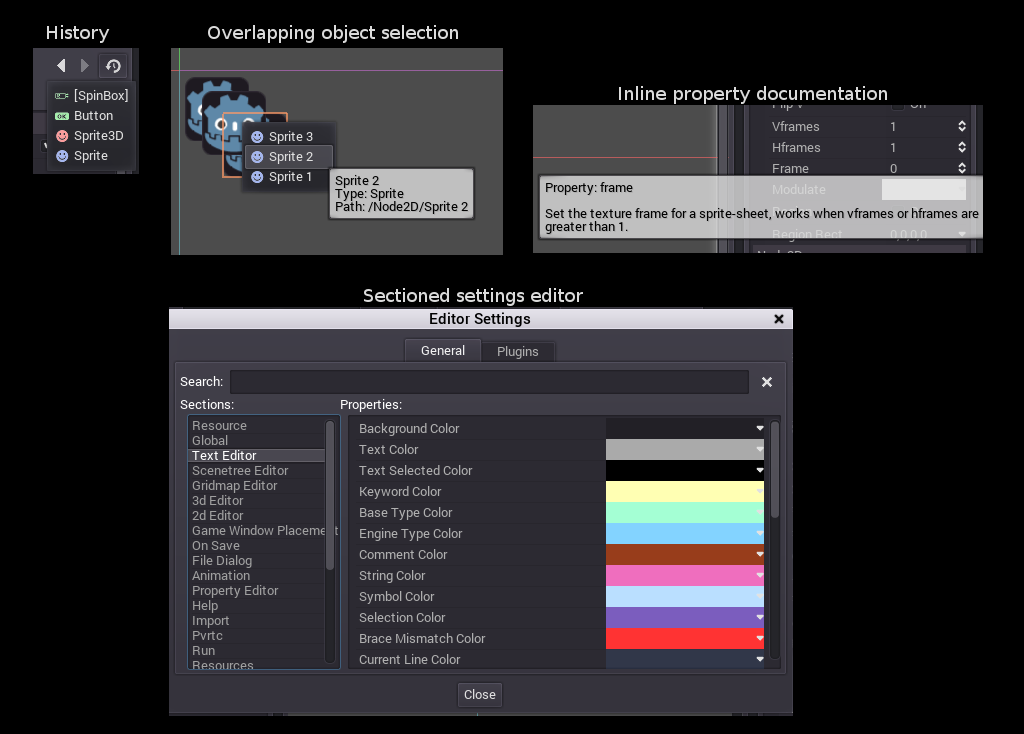The height and width of the screenshot is (734, 1024).
Task: Expand the Background Color dropdown arrow
Action: (x=760, y=428)
